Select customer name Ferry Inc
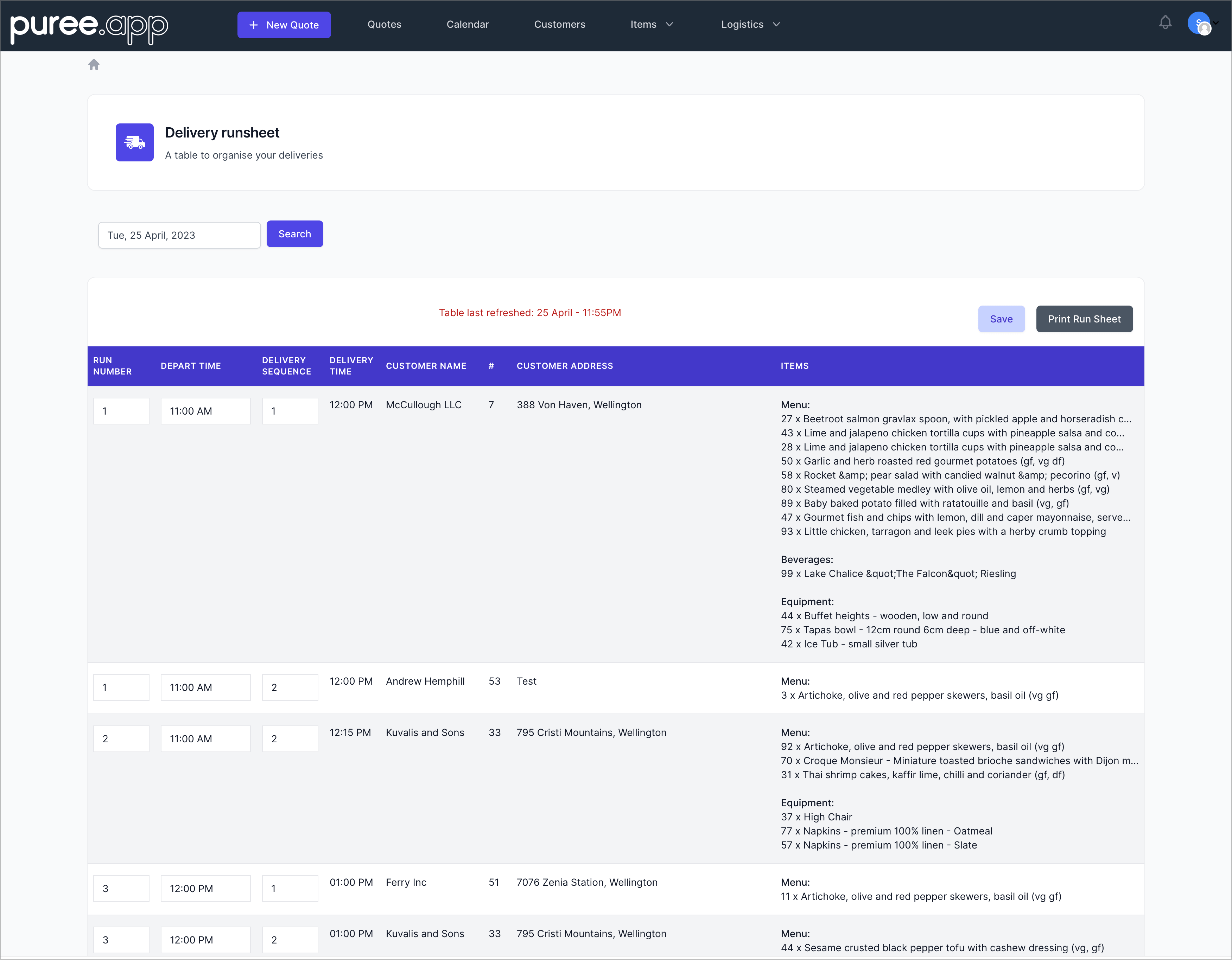The width and height of the screenshot is (1232, 960). tap(406, 882)
